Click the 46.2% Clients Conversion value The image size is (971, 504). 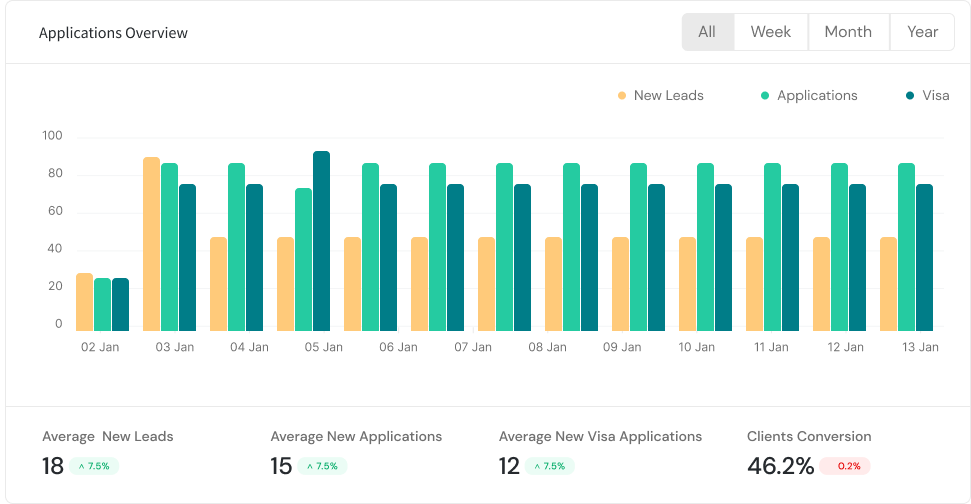(779, 466)
